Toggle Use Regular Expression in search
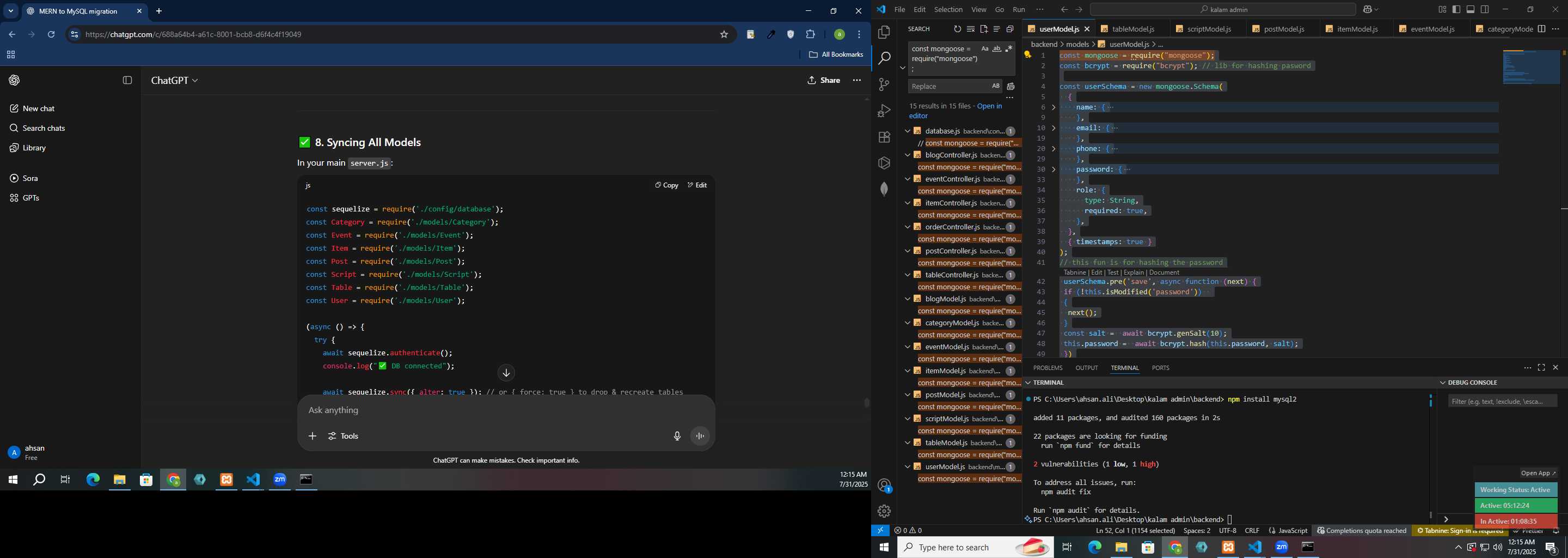The height and width of the screenshot is (558, 1568). [1009, 50]
